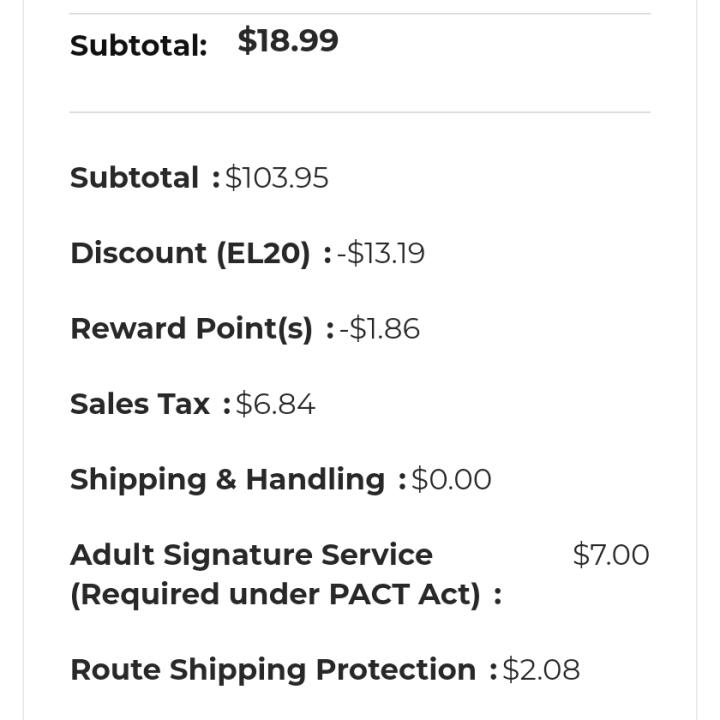Select the $7.00 signature service fee

coord(610,555)
